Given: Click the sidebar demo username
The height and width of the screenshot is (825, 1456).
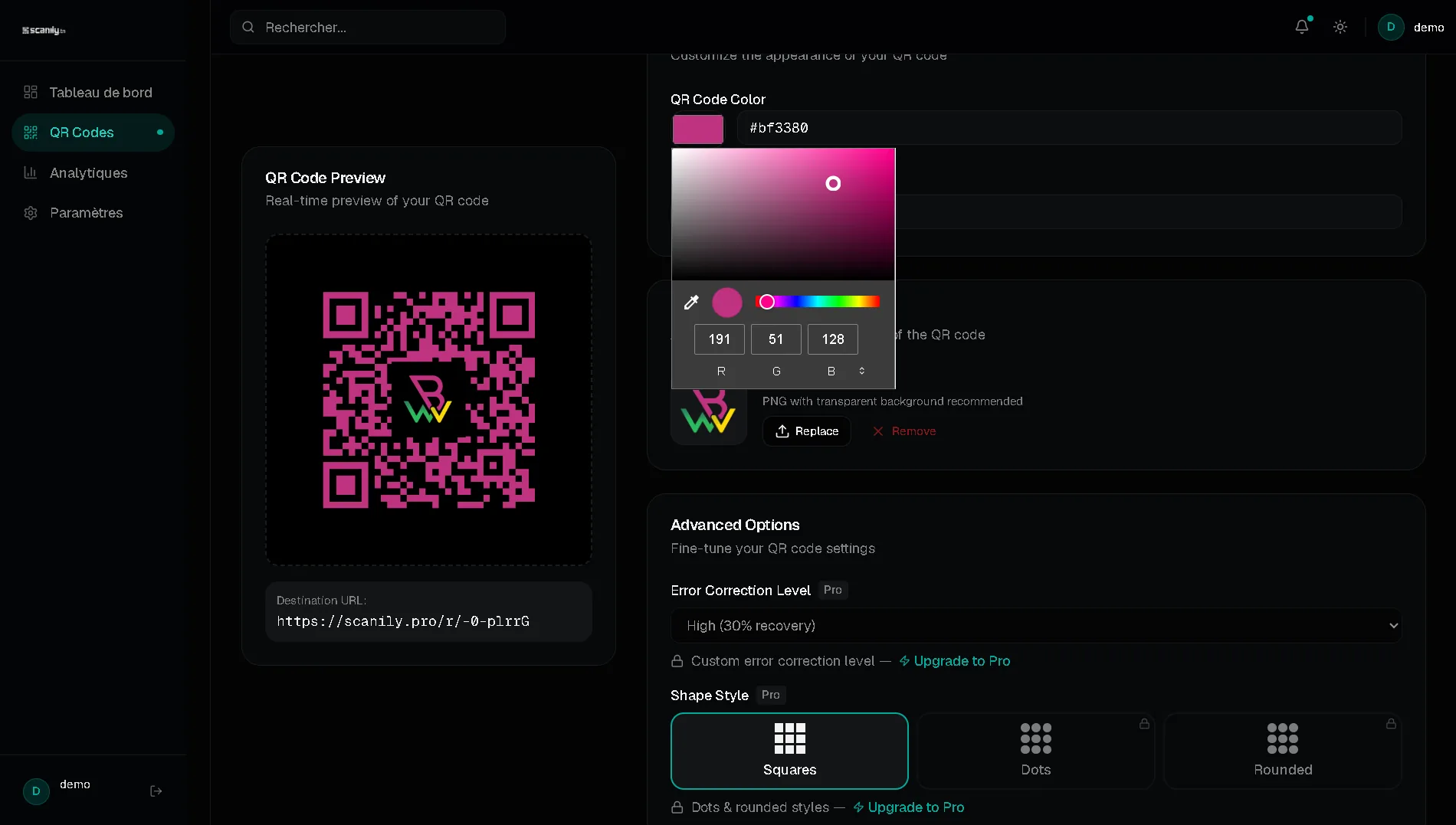Looking at the screenshot, I should coord(75,784).
